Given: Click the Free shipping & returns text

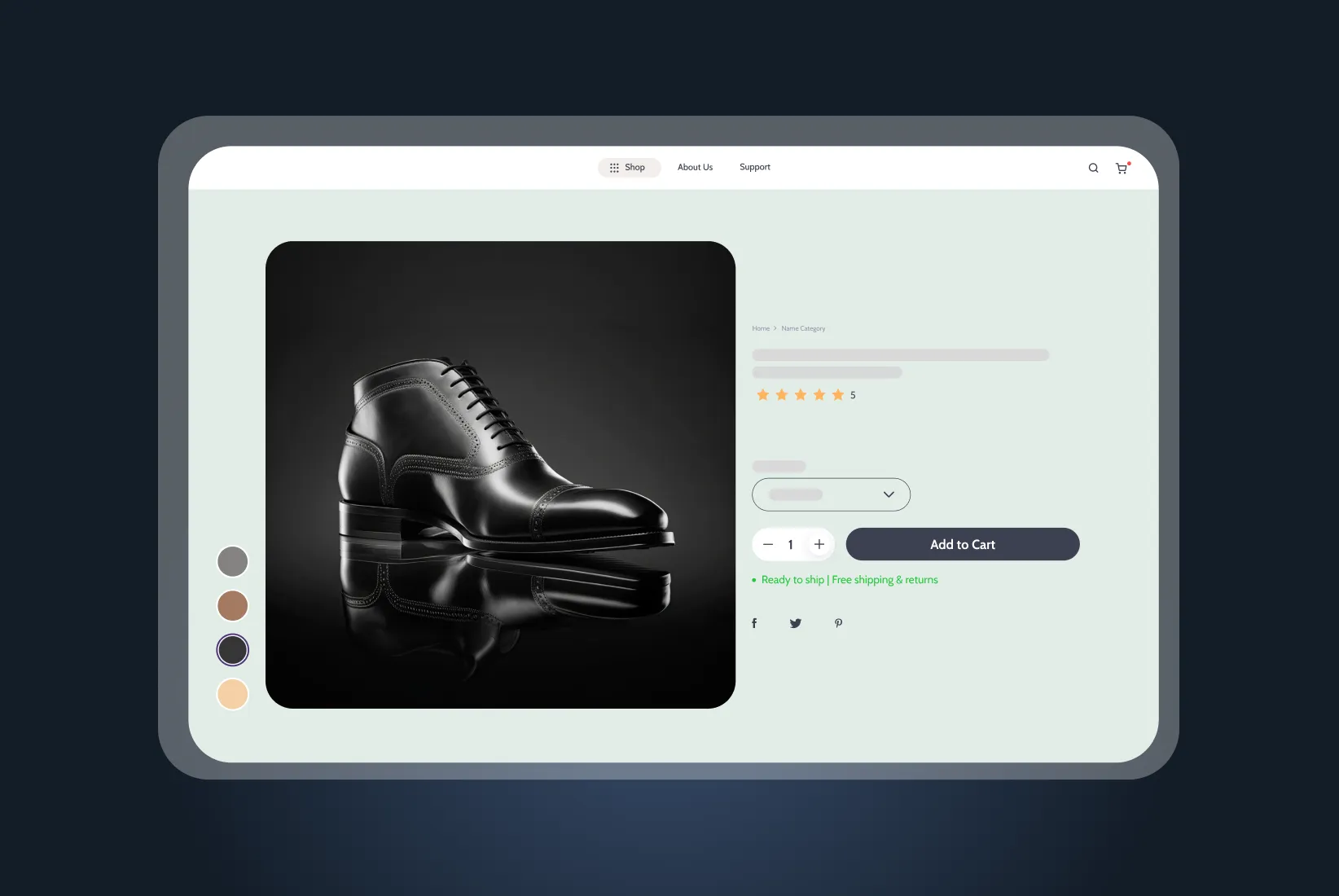Looking at the screenshot, I should 885,579.
